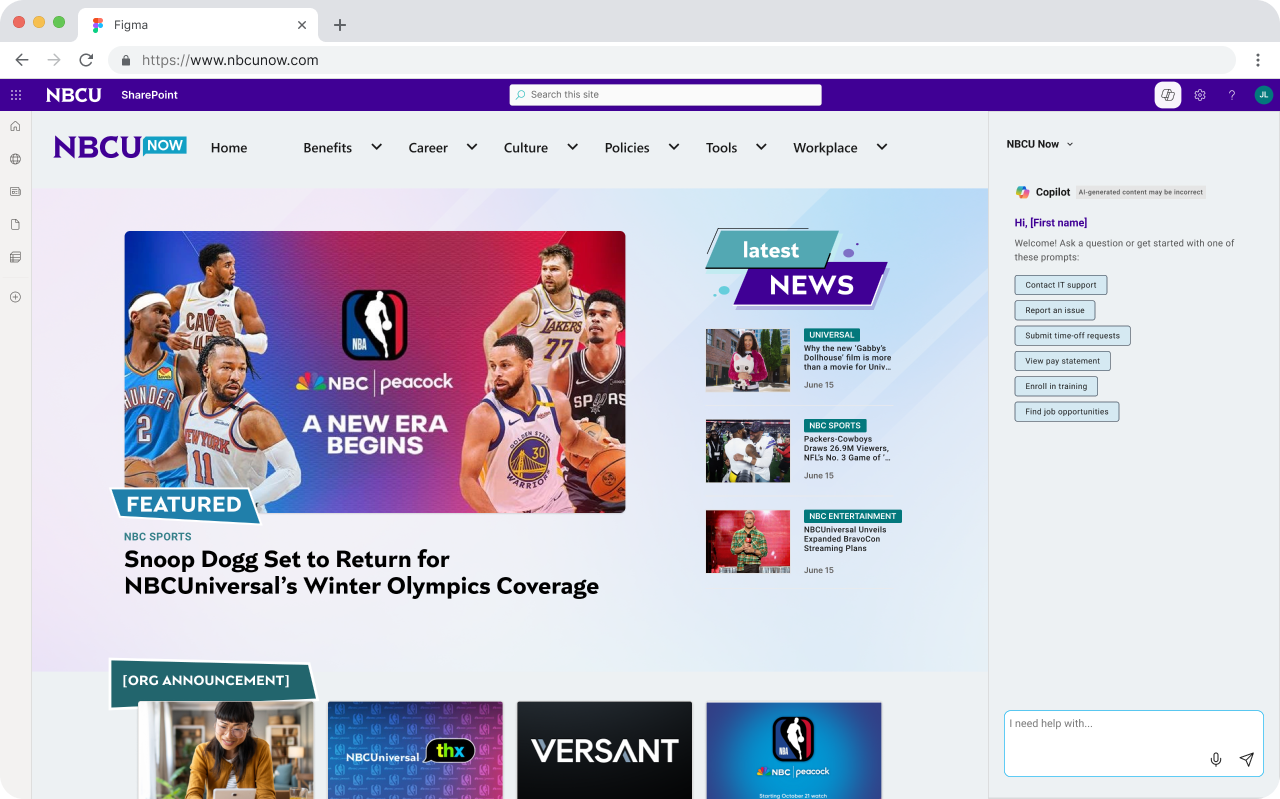Open the Culture nav item
The image size is (1280, 799).
pos(526,148)
